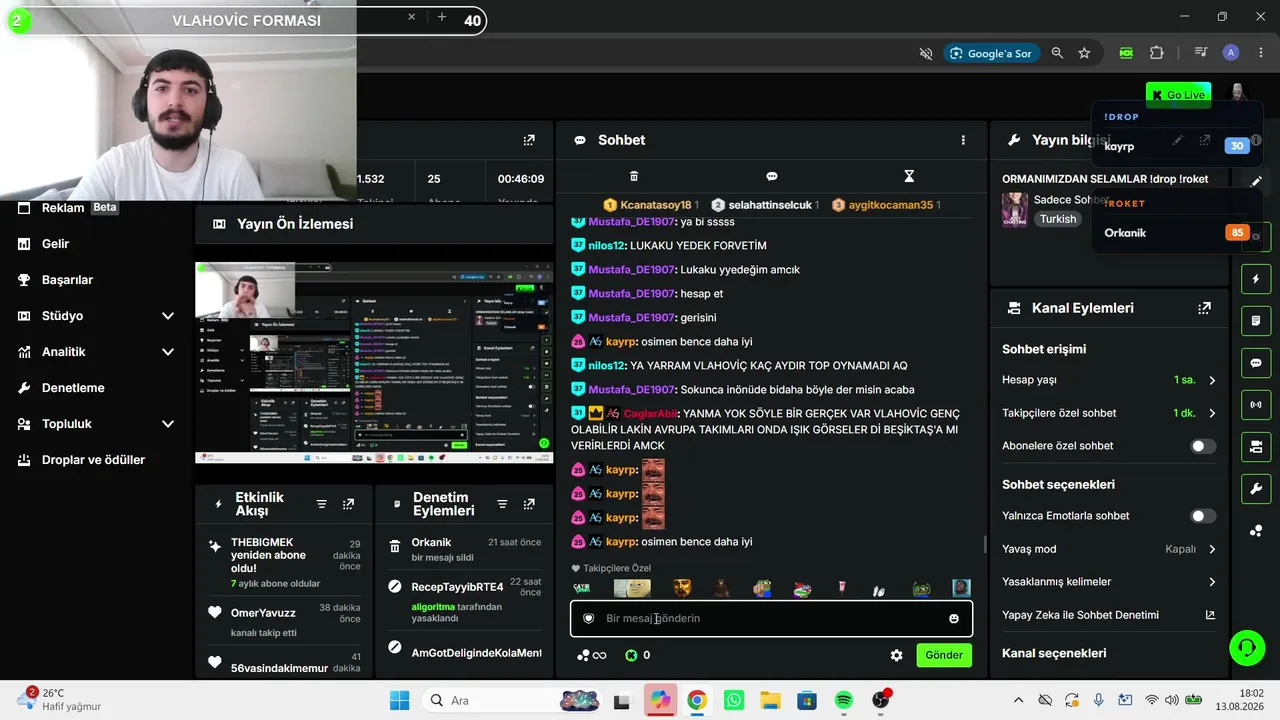
Task: Open Hesap yaşı setting options
Action: 1109,380
